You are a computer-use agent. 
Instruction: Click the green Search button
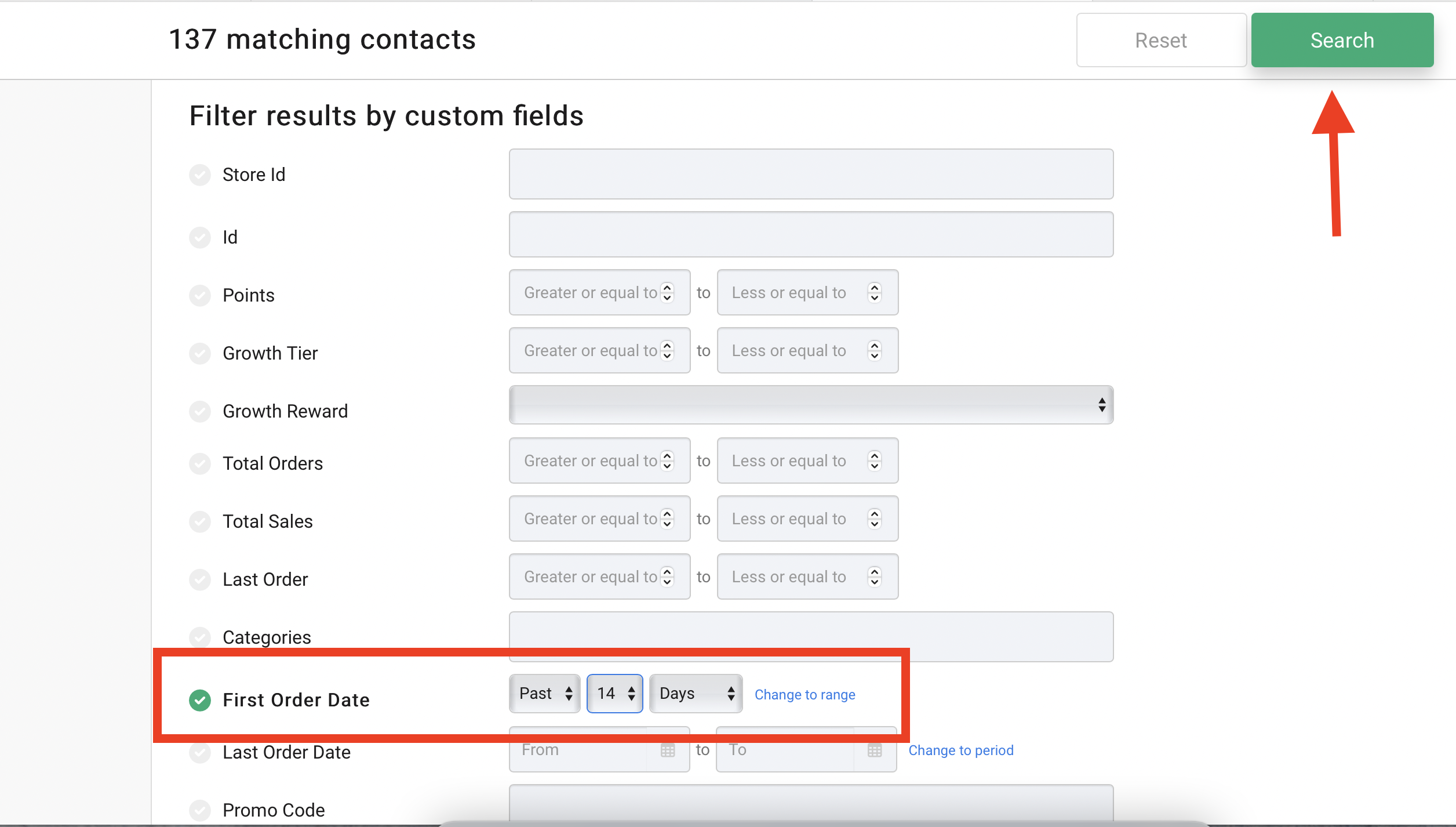1342,40
